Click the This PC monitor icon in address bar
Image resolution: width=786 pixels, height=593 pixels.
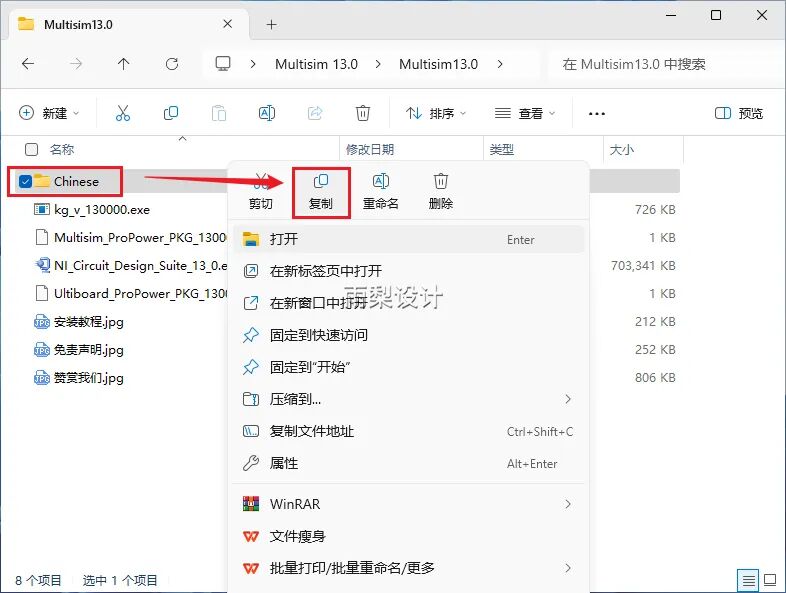(223, 64)
